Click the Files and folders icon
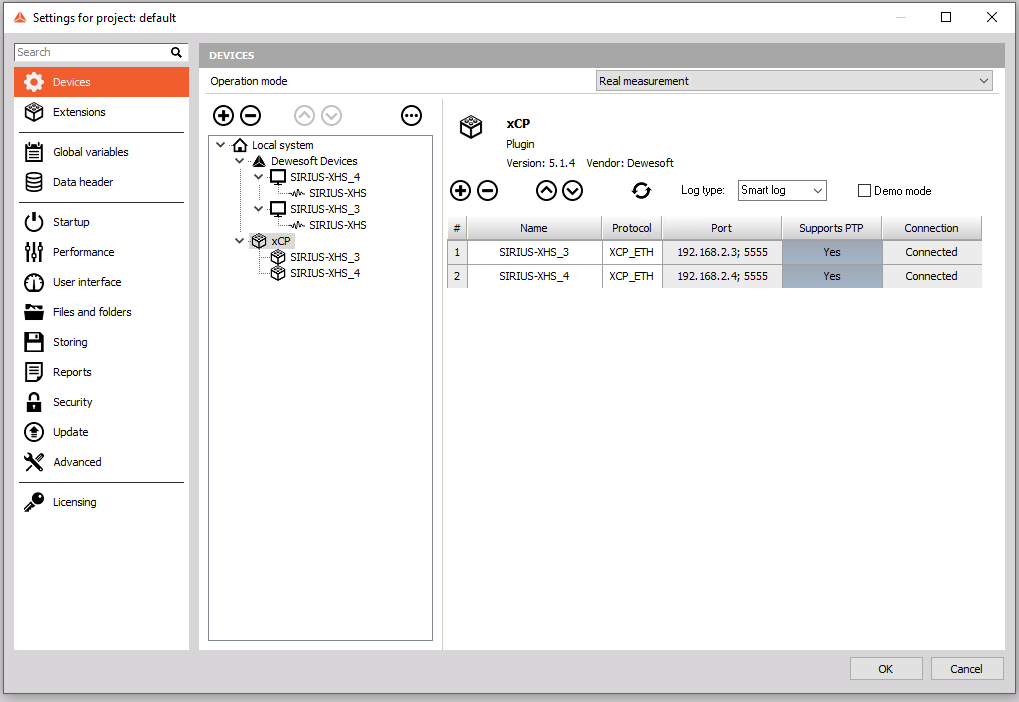Image resolution: width=1019 pixels, height=702 pixels. [34, 312]
